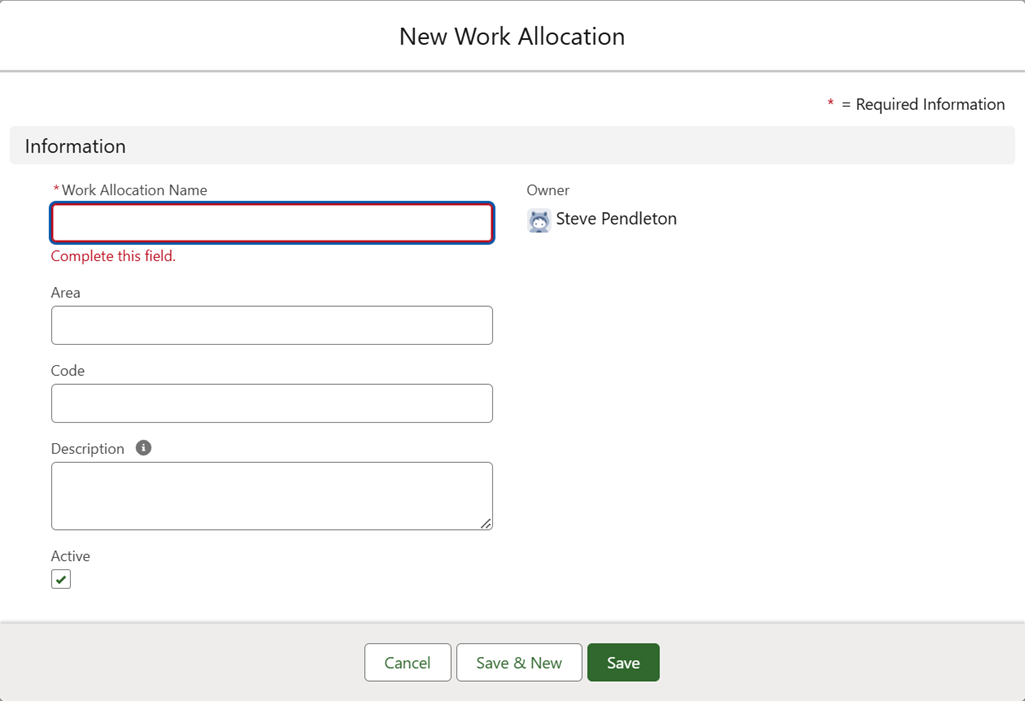Click the Work Allocation Name label
The image size is (1025, 701).
[134, 190]
